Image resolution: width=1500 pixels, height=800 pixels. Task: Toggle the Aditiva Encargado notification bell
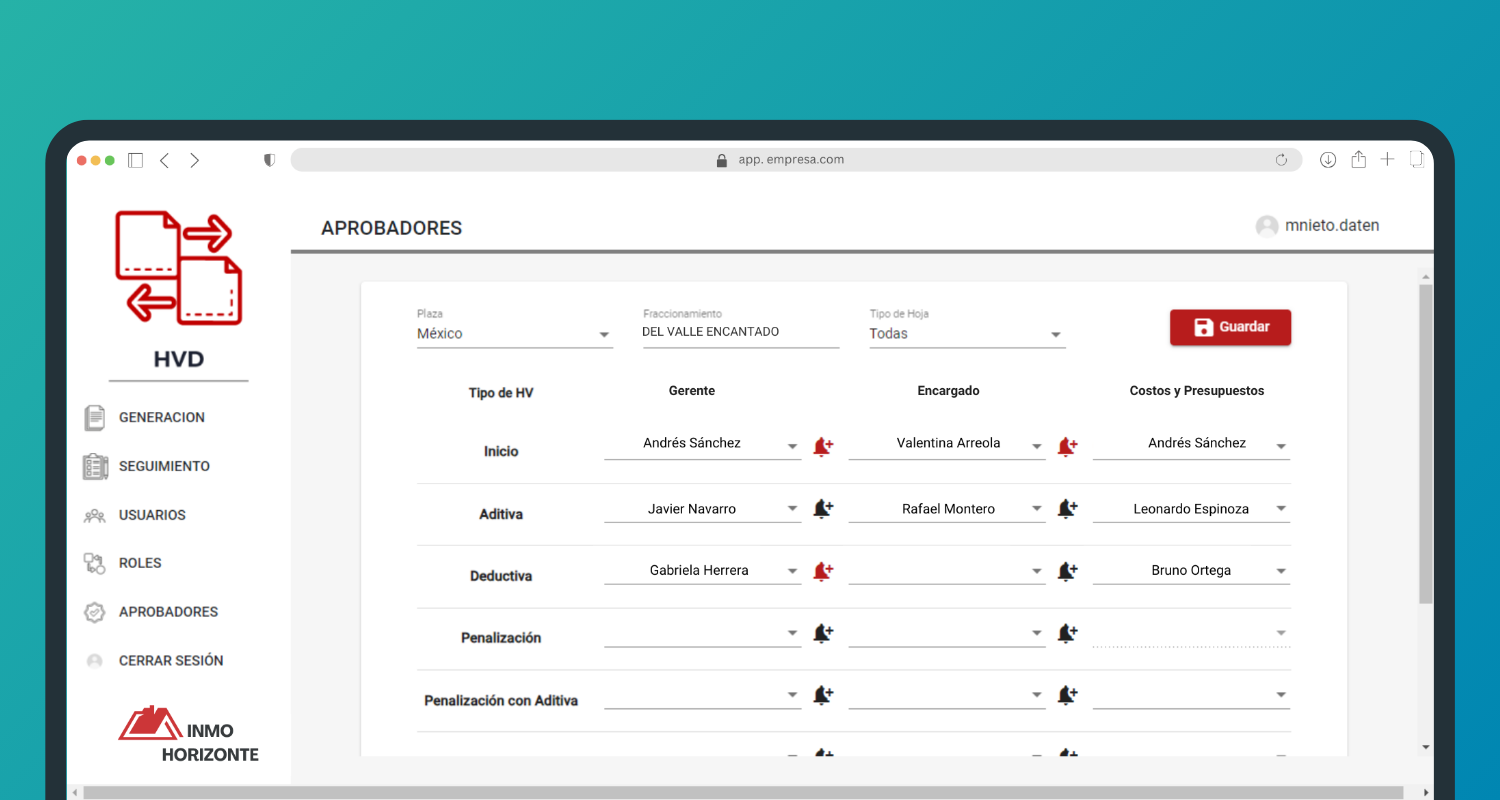pos(1067,509)
